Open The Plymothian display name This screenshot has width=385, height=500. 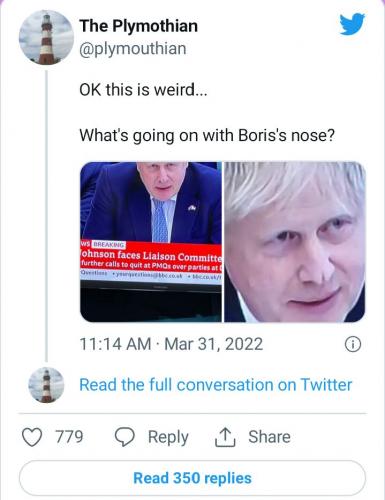coord(138,26)
